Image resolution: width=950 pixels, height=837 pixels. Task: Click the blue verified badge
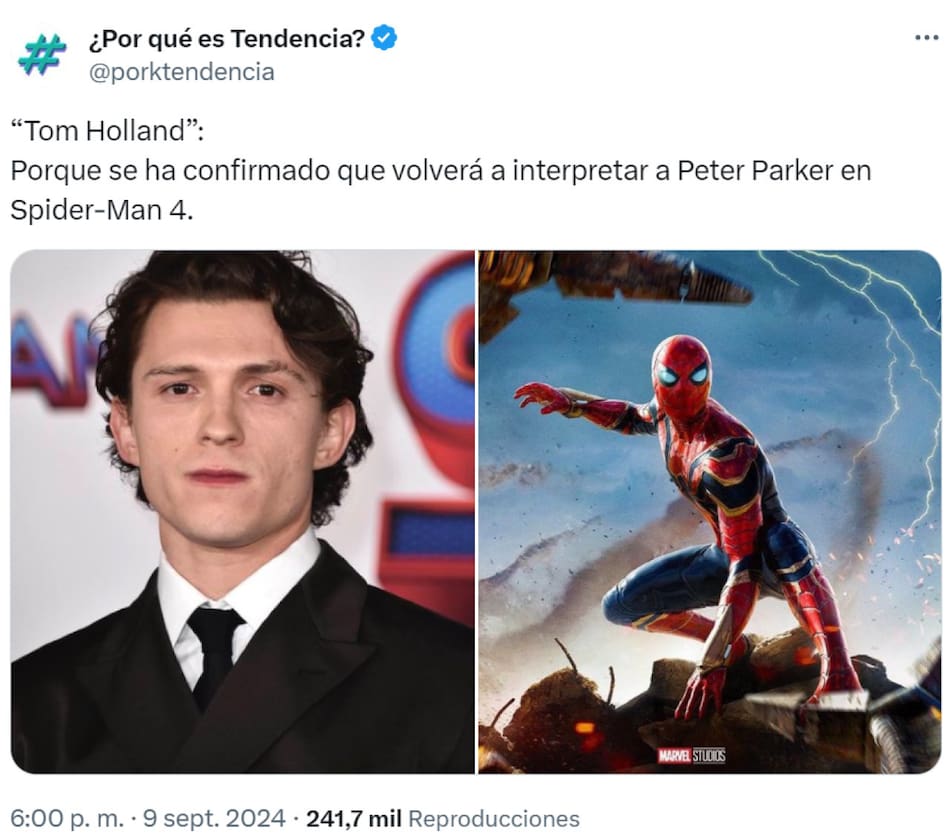pos(384,38)
